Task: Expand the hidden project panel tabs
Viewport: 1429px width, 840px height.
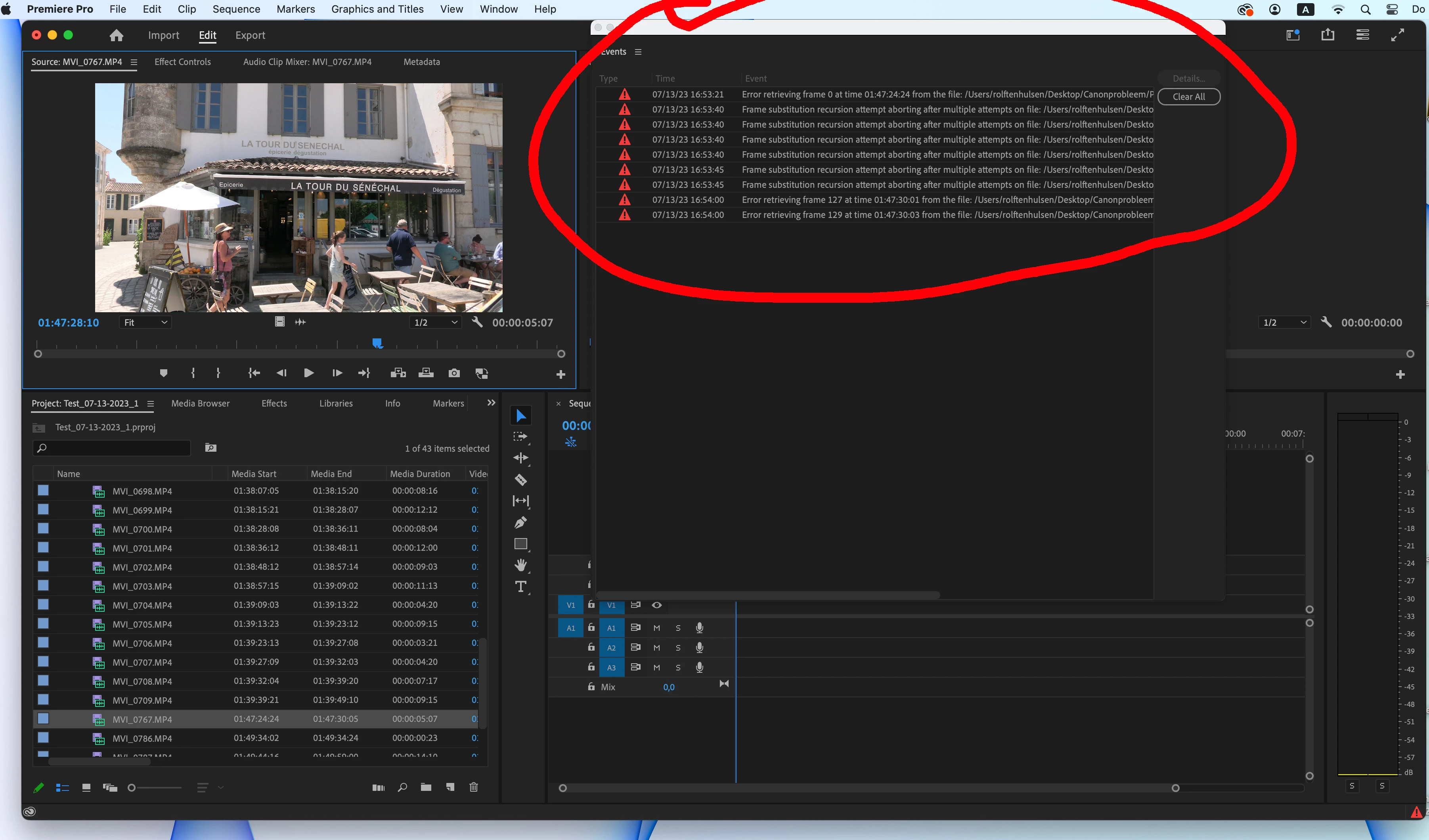Action: pos(491,403)
